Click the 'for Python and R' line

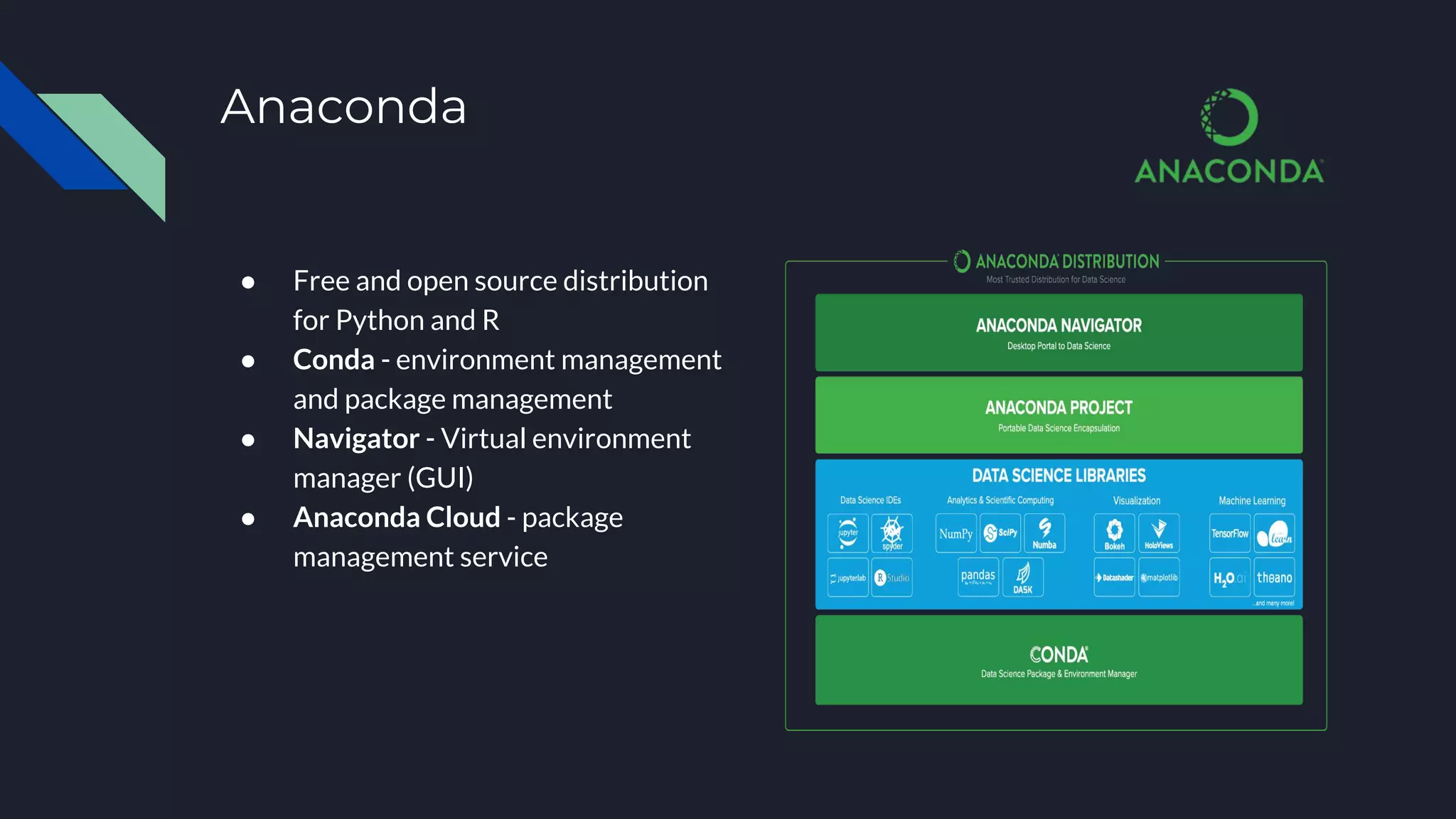tap(396, 321)
